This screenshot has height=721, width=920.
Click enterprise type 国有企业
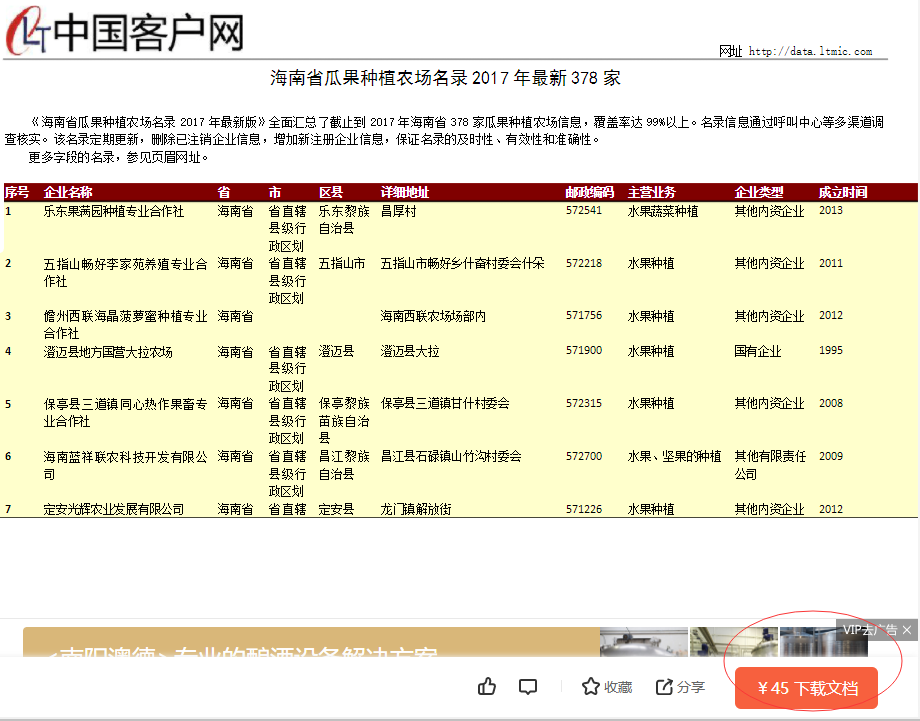coord(757,351)
